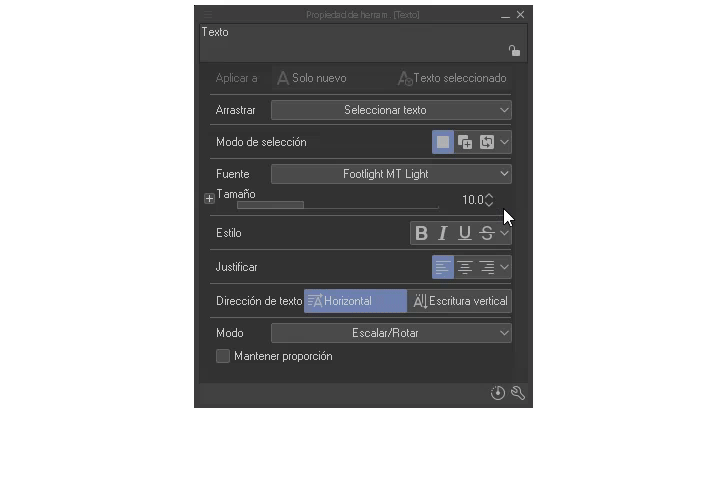Open Modo dropdown showing Escalar/Rotar

391,333
